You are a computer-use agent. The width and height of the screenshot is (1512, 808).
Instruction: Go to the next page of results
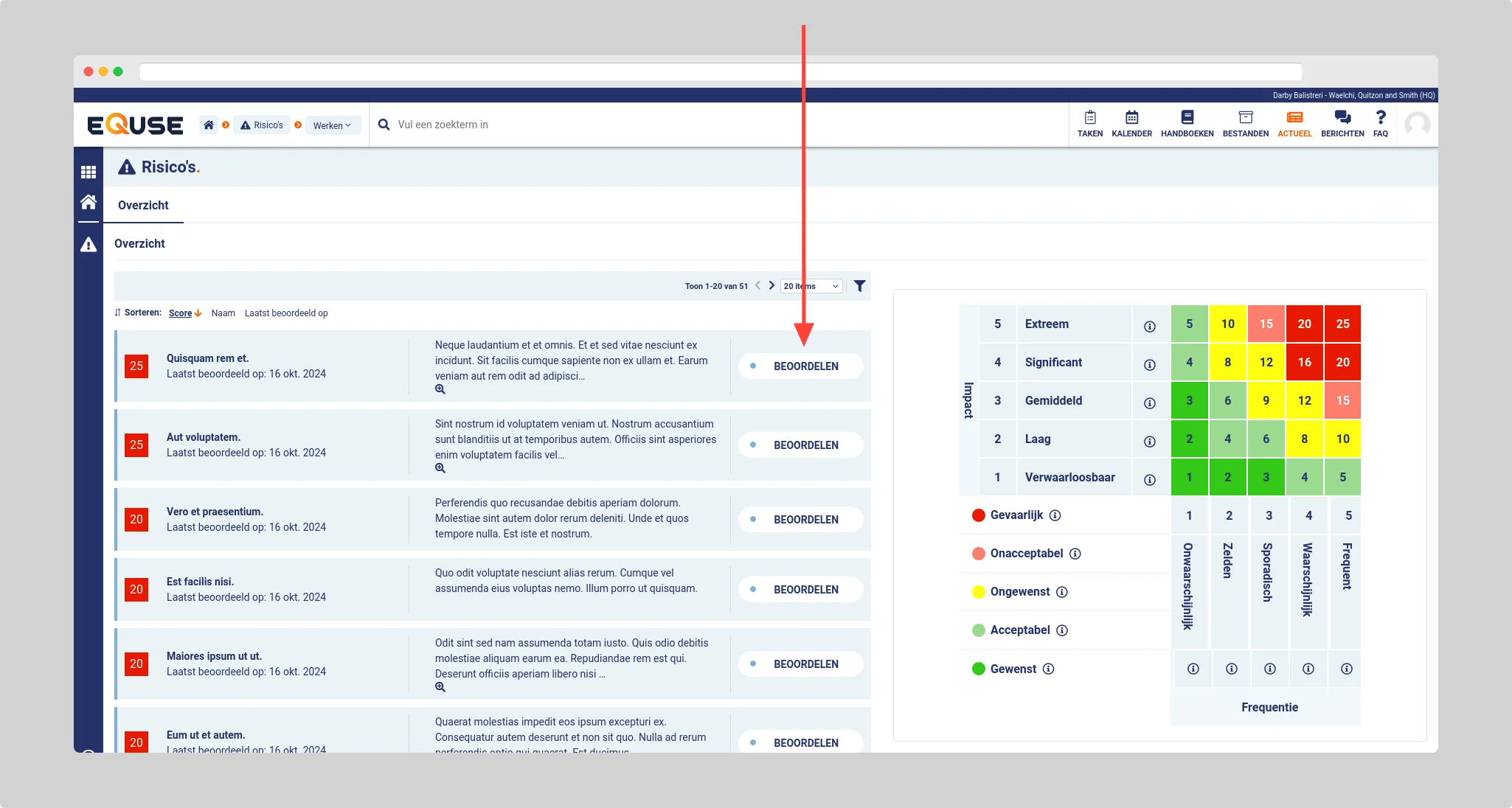click(x=771, y=286)
